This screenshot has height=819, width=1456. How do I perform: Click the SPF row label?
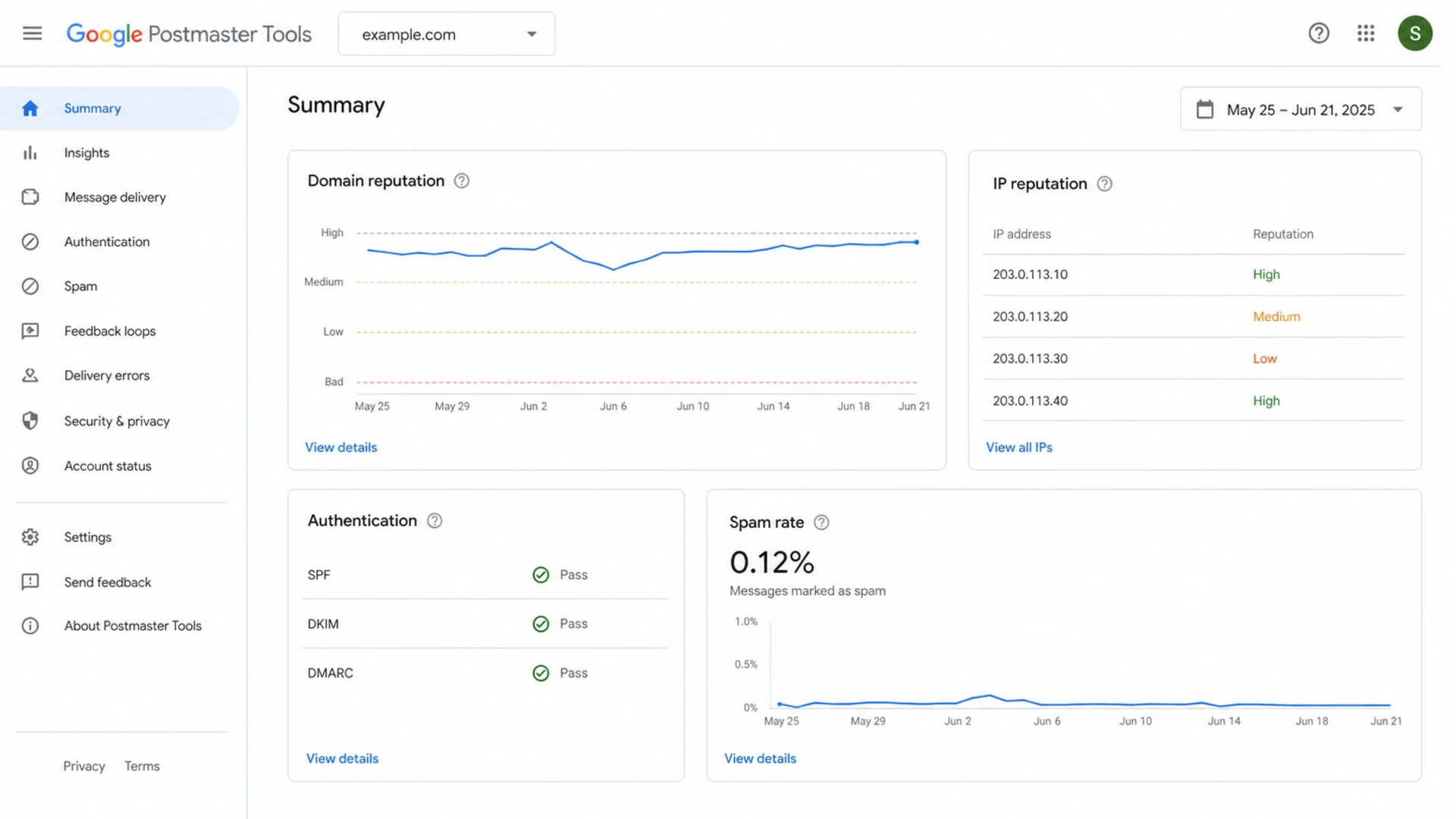click(319, 575)
